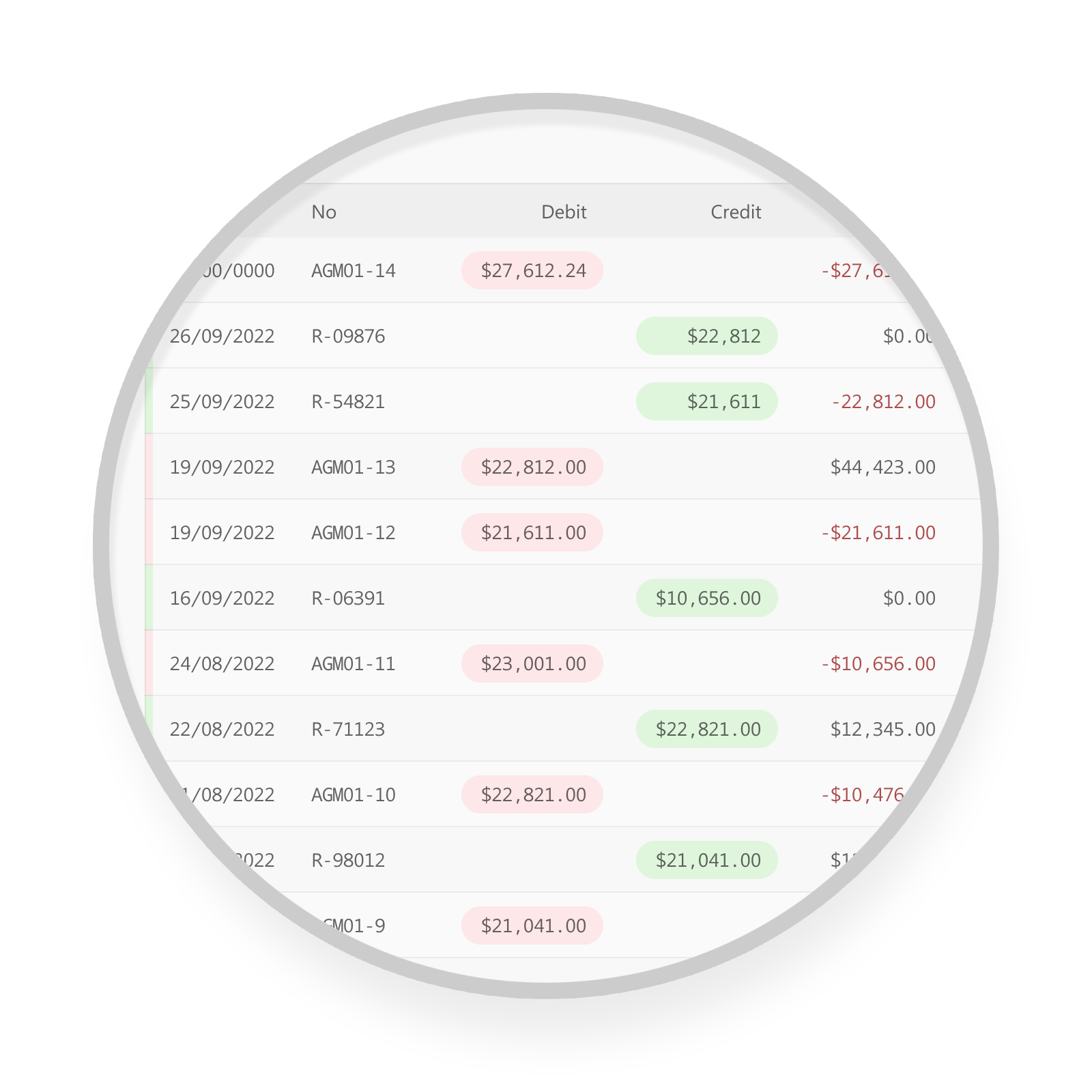Viewport: 1092px width, 1092px height.
Task: Click the $23,001.00 debit amount
Action: pos(532,664)
